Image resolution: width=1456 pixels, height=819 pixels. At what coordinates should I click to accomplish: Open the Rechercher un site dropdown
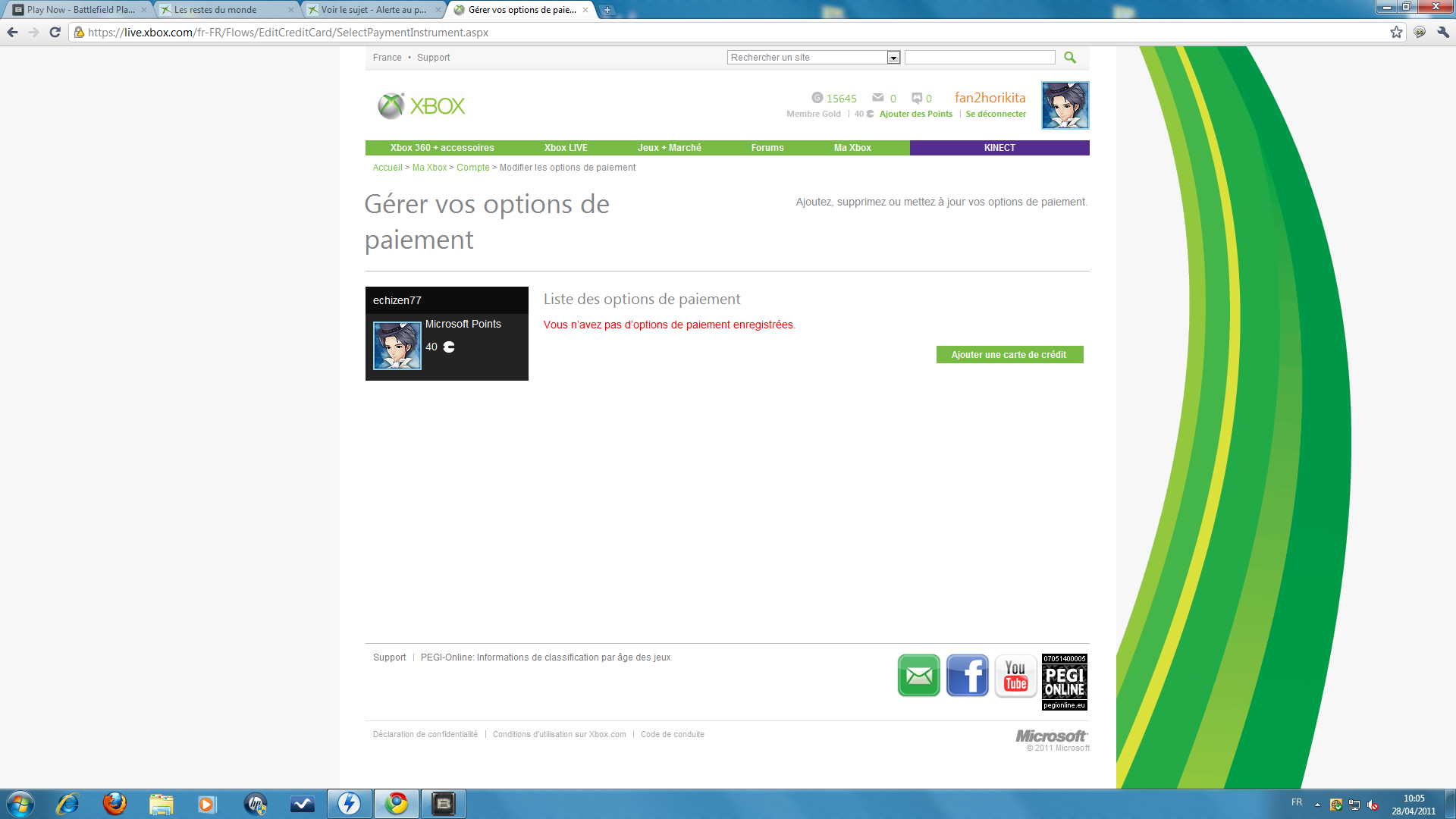893,57
